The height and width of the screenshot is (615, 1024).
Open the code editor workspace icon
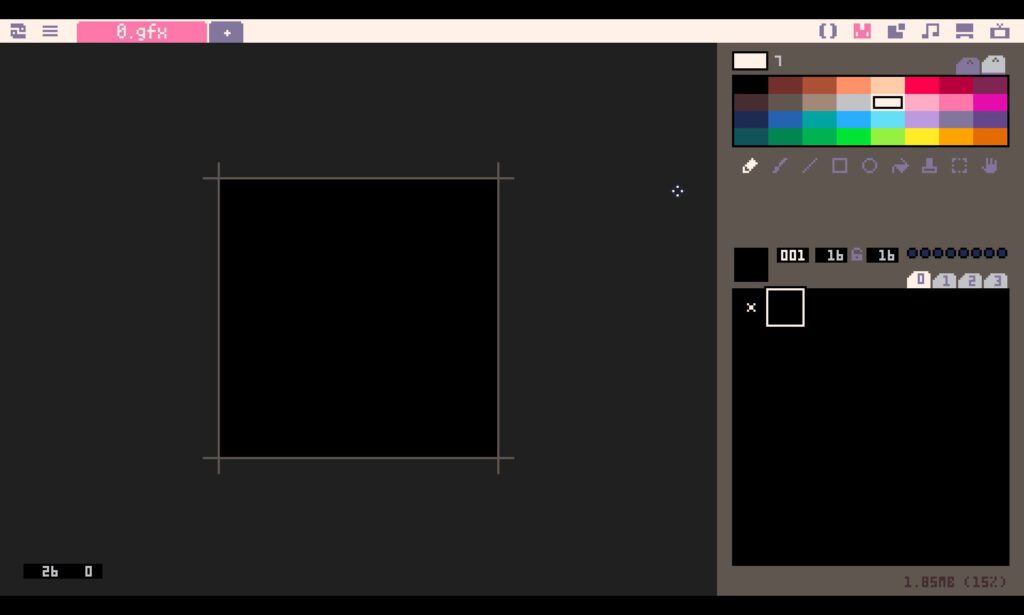point(828,31)
